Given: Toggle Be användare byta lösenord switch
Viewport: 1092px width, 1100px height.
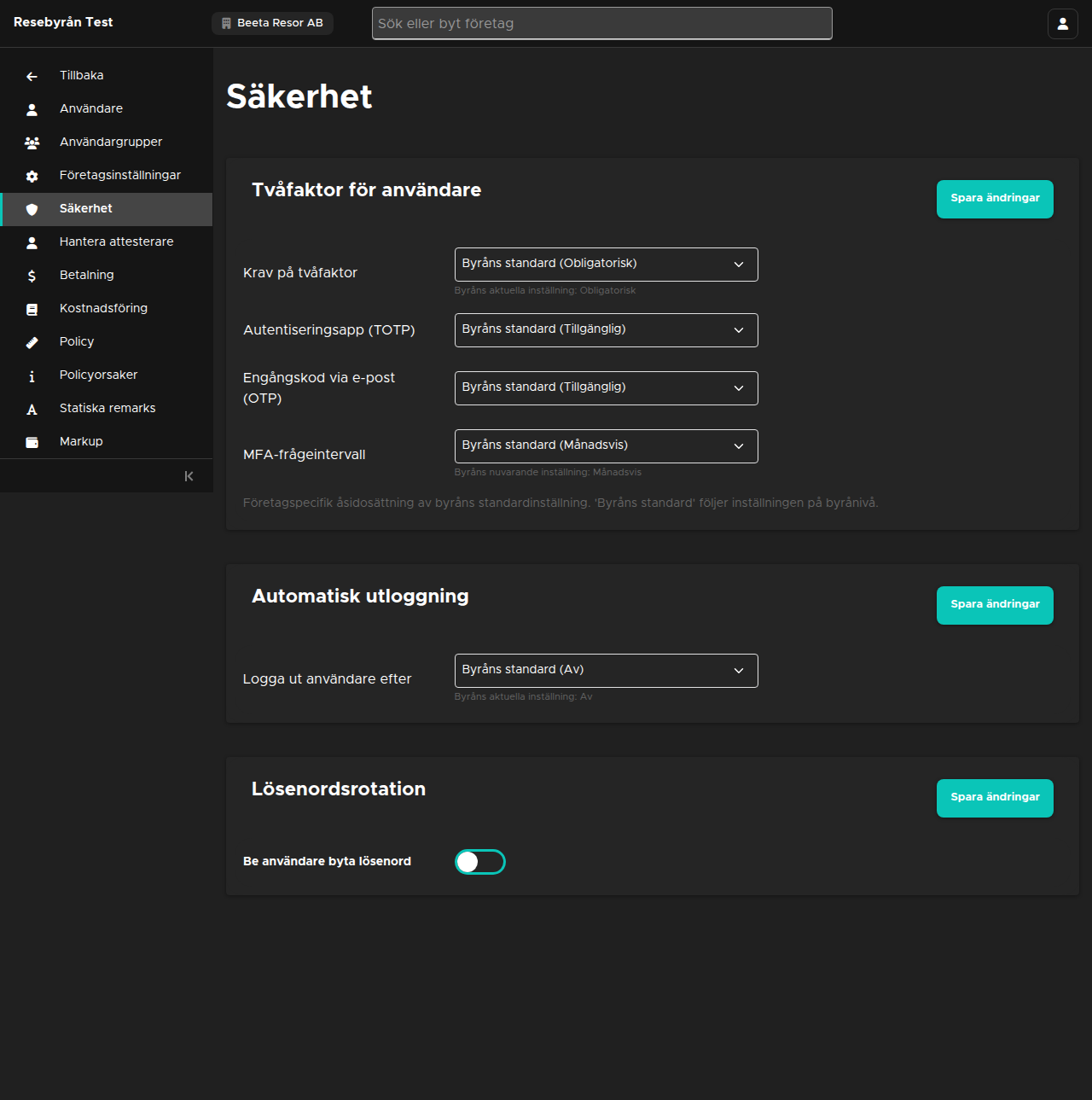Looking at the screenshot, I should click(480, 862).
